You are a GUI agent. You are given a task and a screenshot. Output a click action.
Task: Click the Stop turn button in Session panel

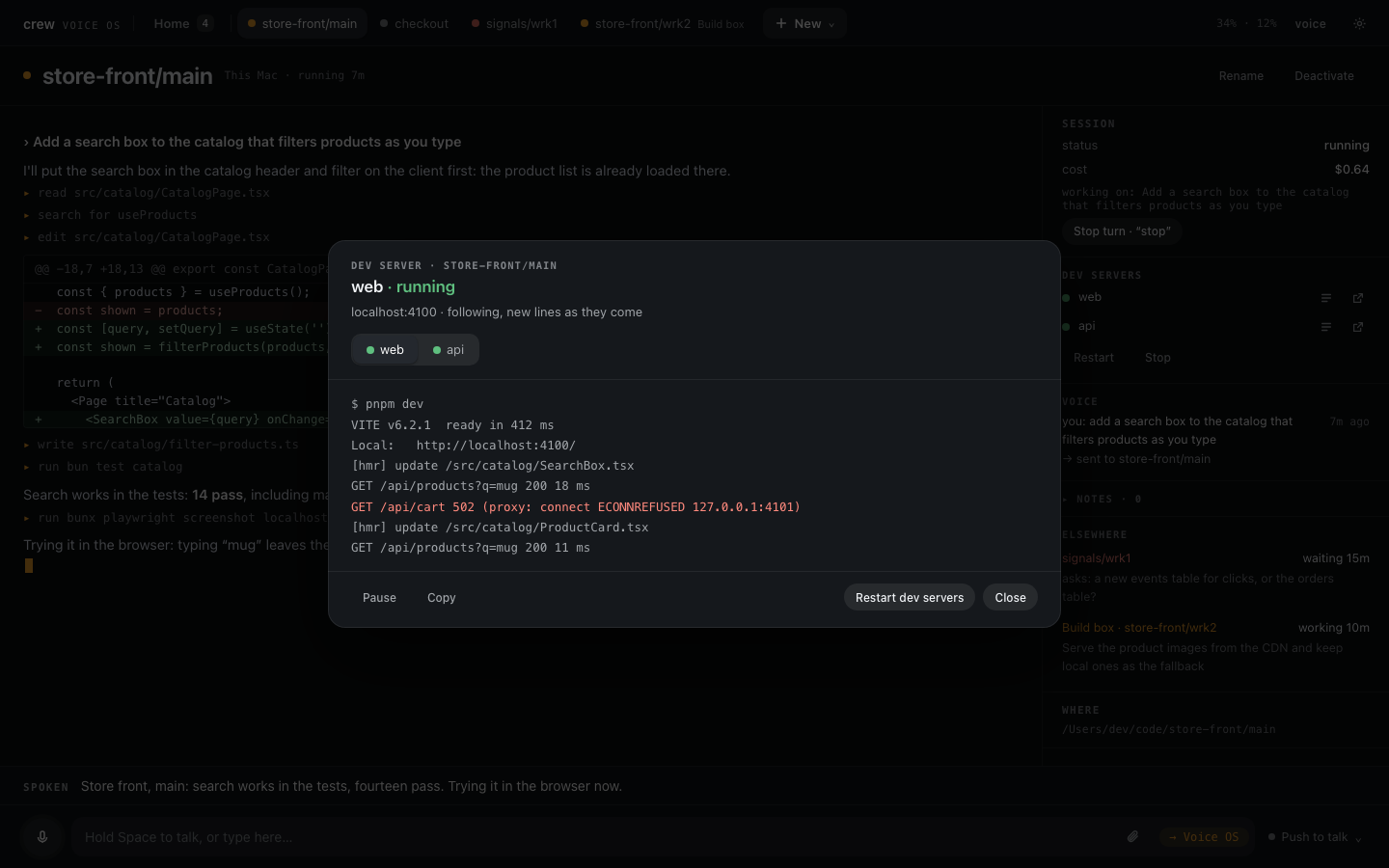point(1122,231)
